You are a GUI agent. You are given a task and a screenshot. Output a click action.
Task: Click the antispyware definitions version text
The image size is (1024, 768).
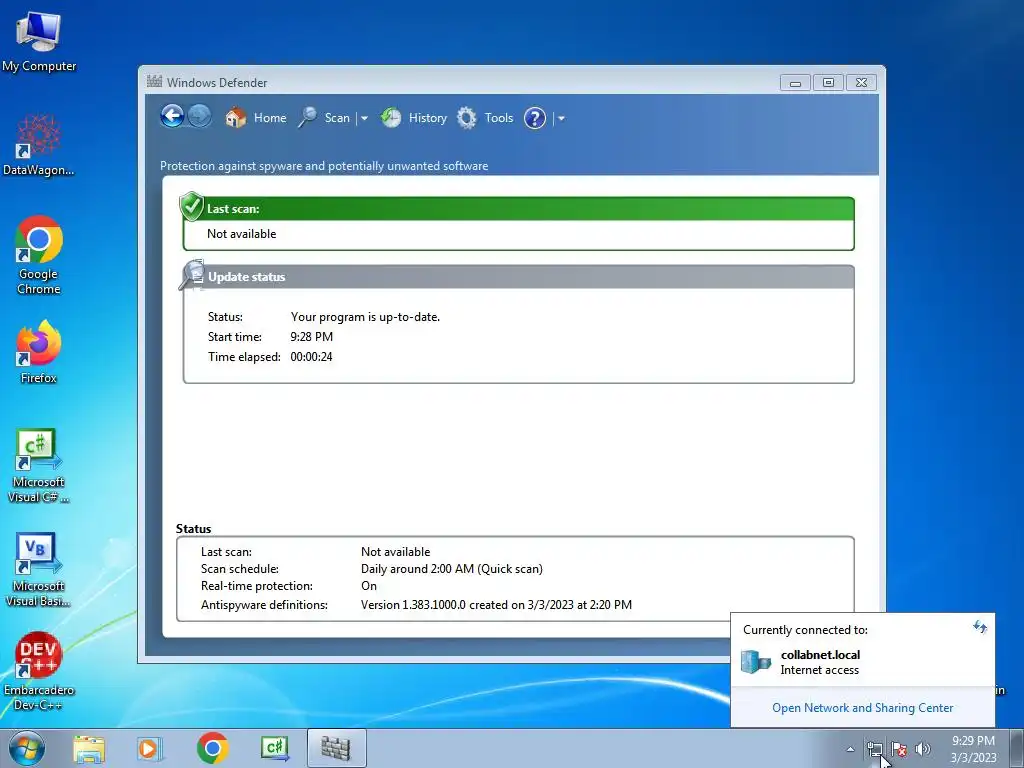(496, 605)
